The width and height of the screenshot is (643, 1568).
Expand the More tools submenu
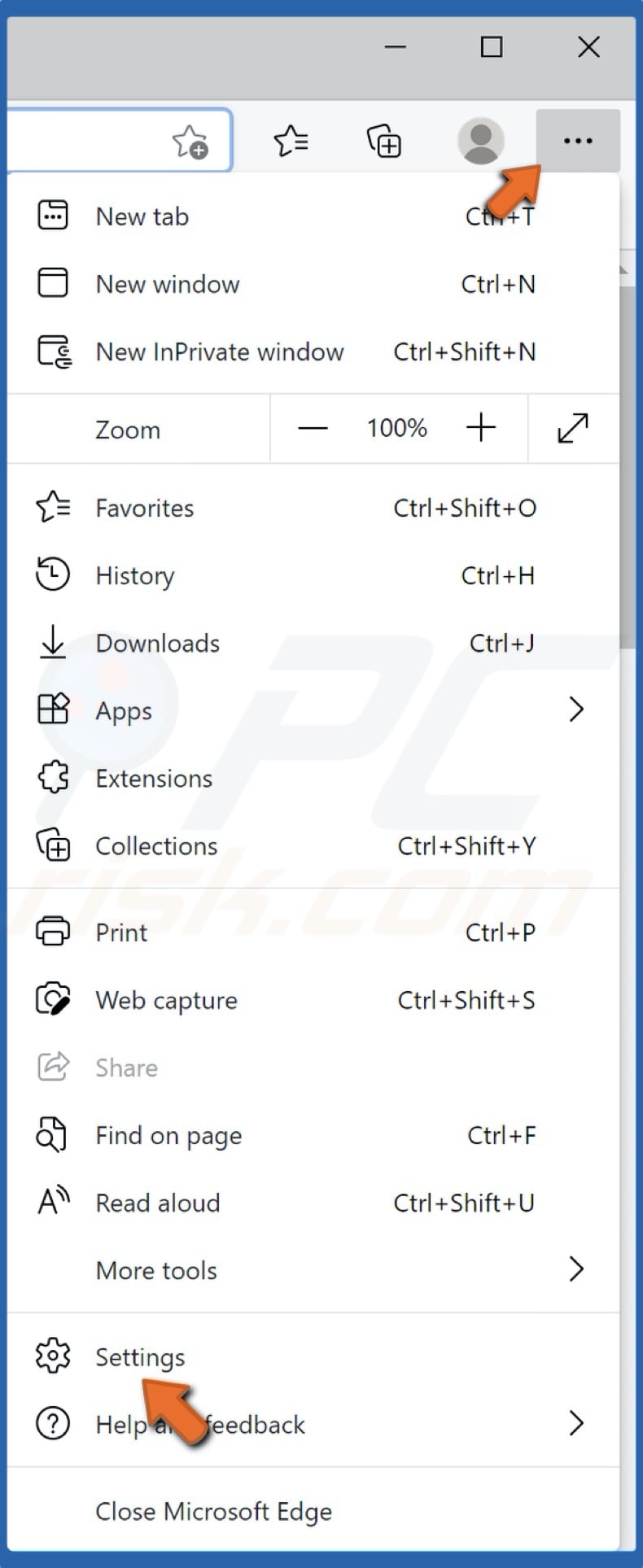[x=577, y=1269]
